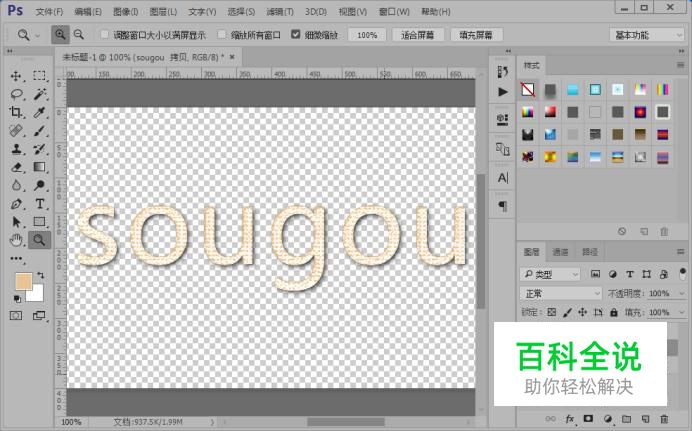Click the zoom out magnifier option
The height and width of the screenshot is (431, 692).
tap(79, 34)
